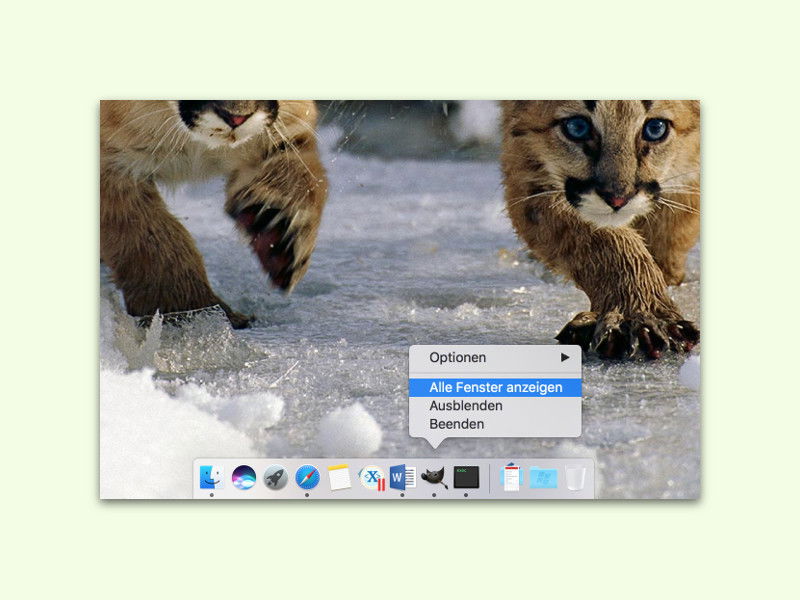800x600 pixels.
Task: Open the yellow Notes app icon
Action: (339, 478)
